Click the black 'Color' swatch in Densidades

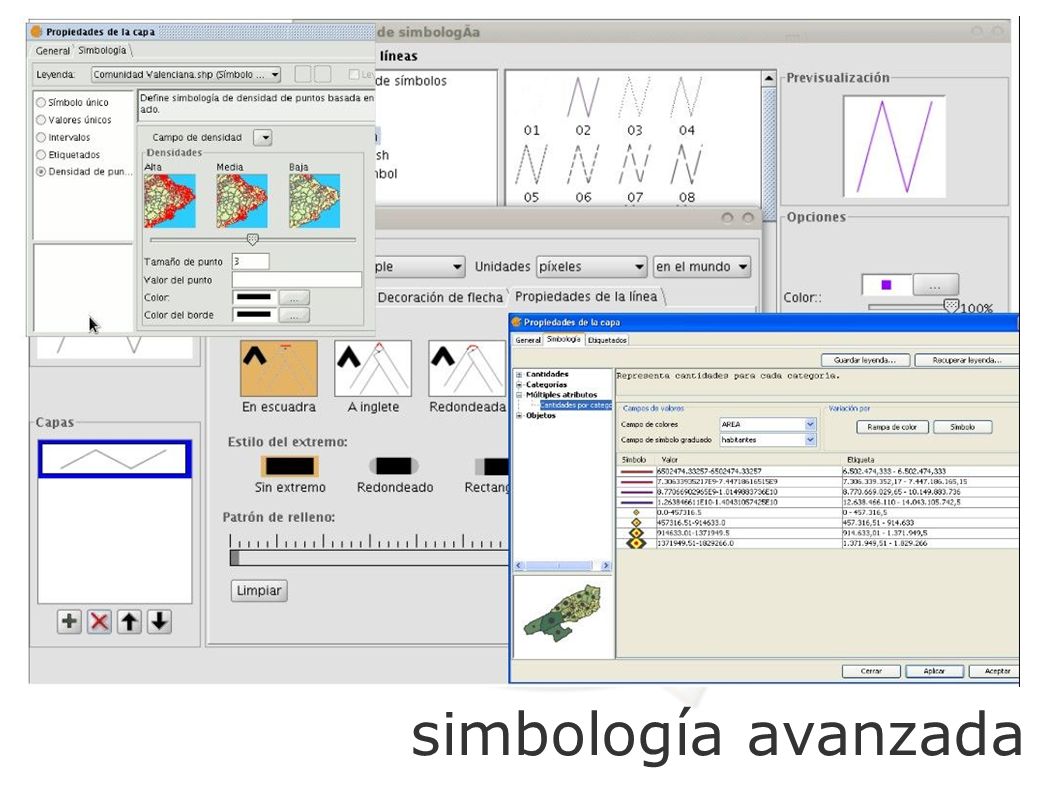click(254, 297)
